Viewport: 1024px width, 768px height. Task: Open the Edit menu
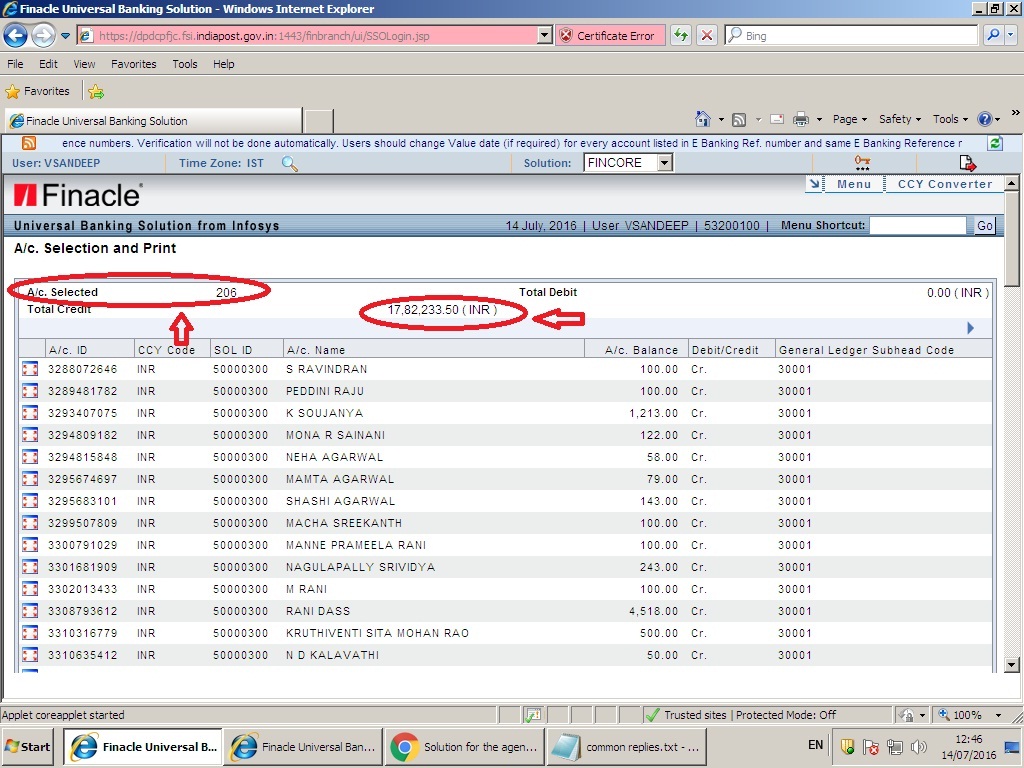pos(48,64)
